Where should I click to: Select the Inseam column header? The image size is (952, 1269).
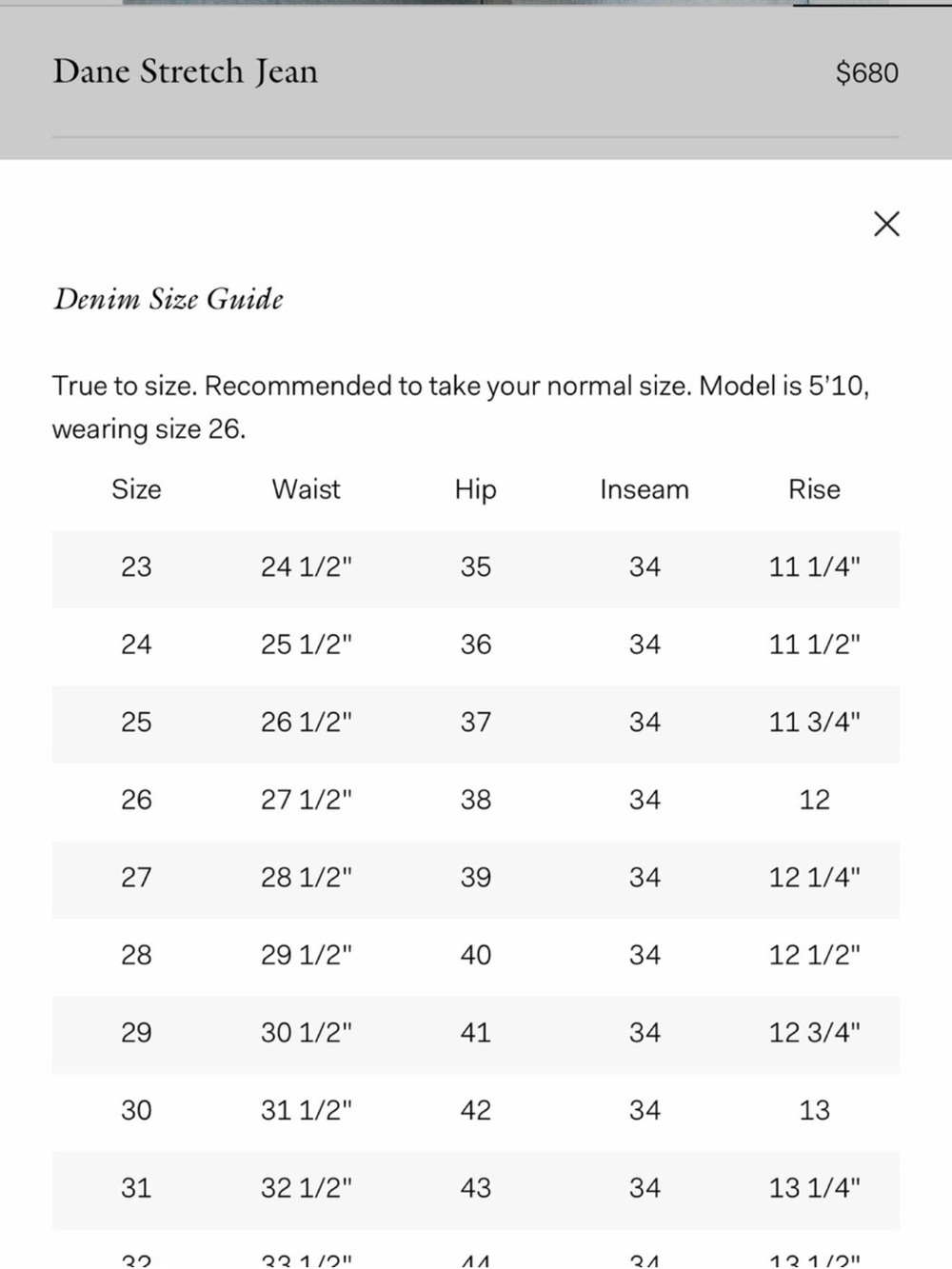click(x=645, y=489)
